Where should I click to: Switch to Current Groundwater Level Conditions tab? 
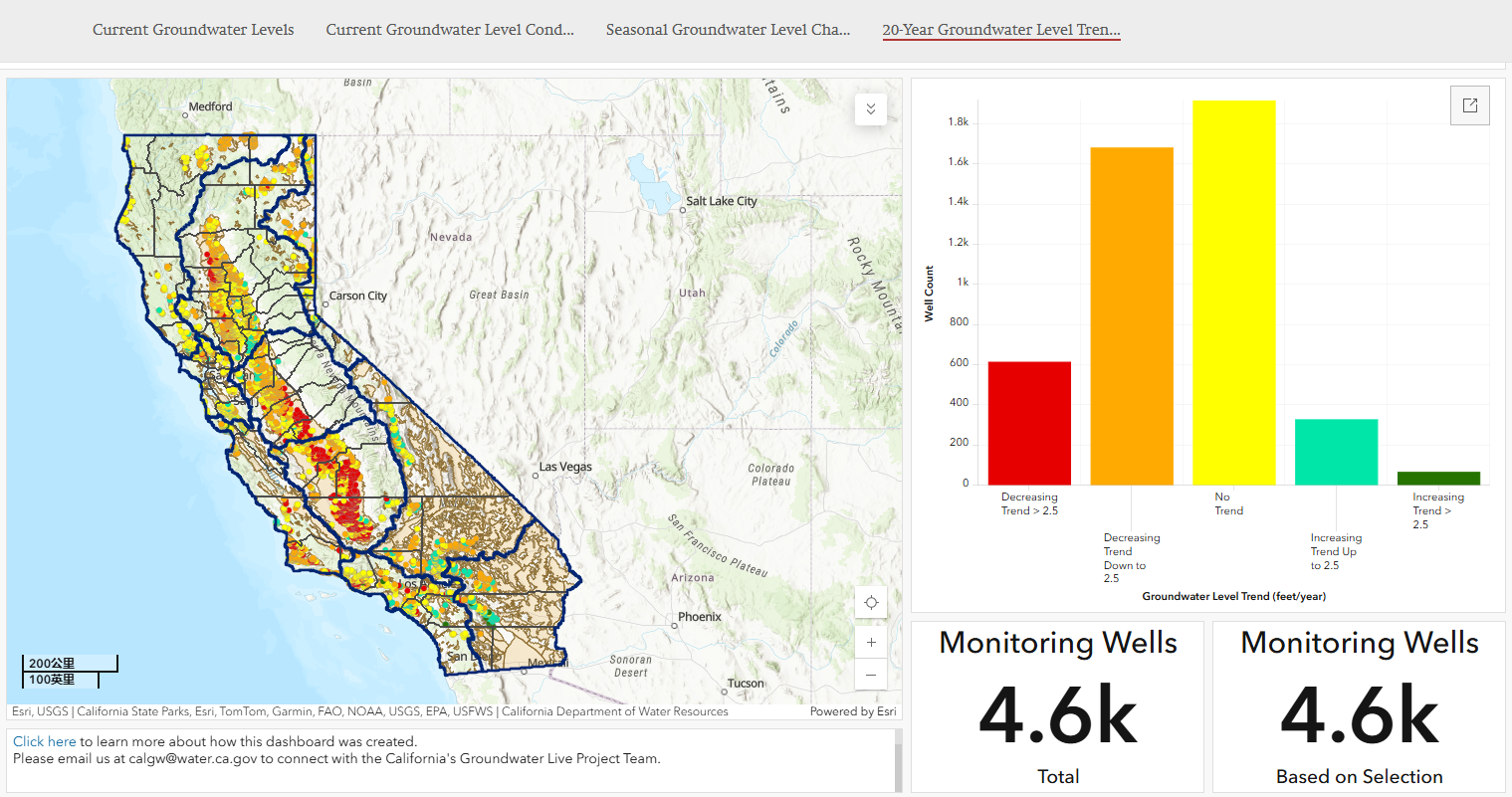(x=450, y=30)
